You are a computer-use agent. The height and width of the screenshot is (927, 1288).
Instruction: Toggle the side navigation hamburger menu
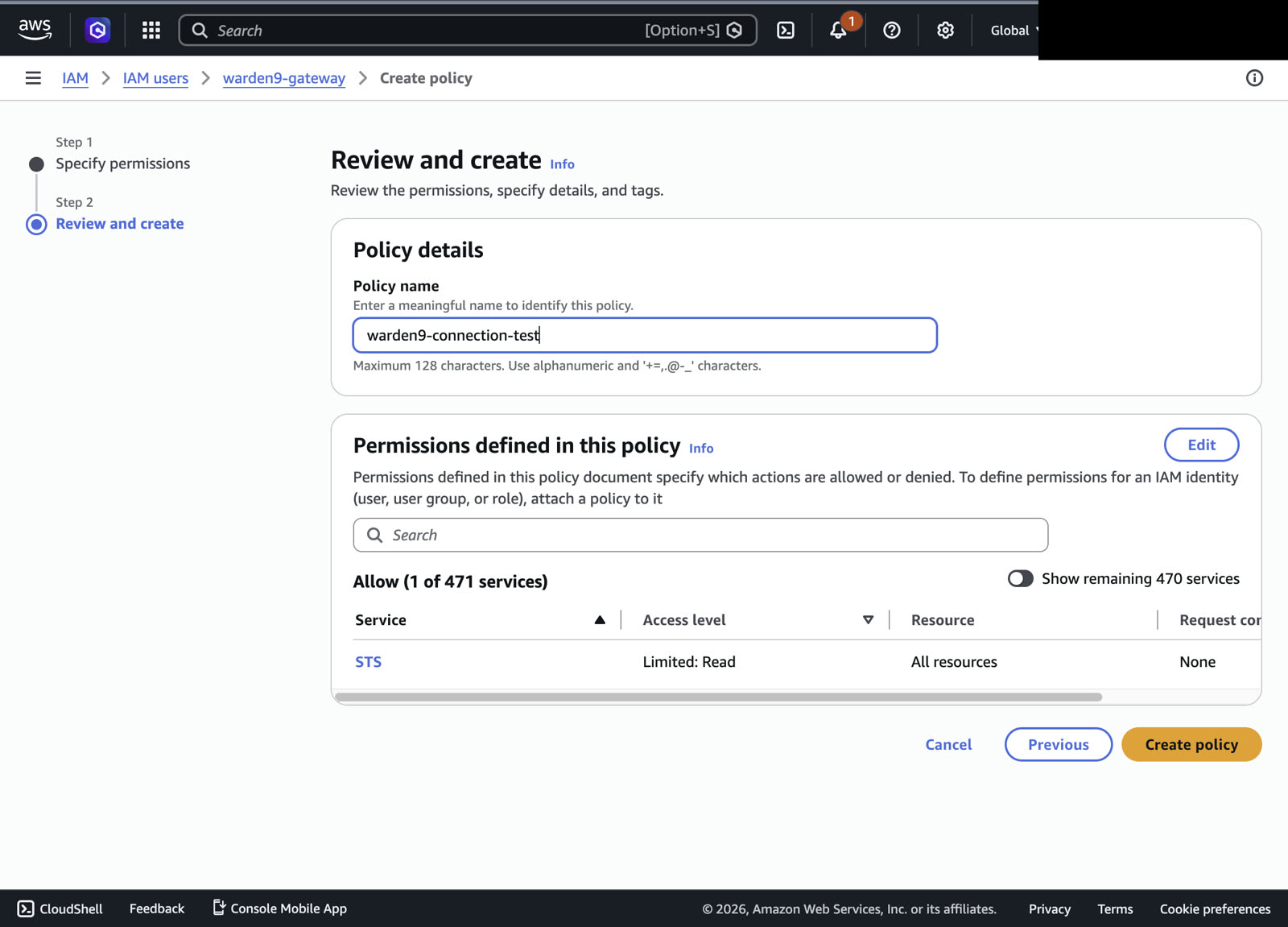coord(33,78)
